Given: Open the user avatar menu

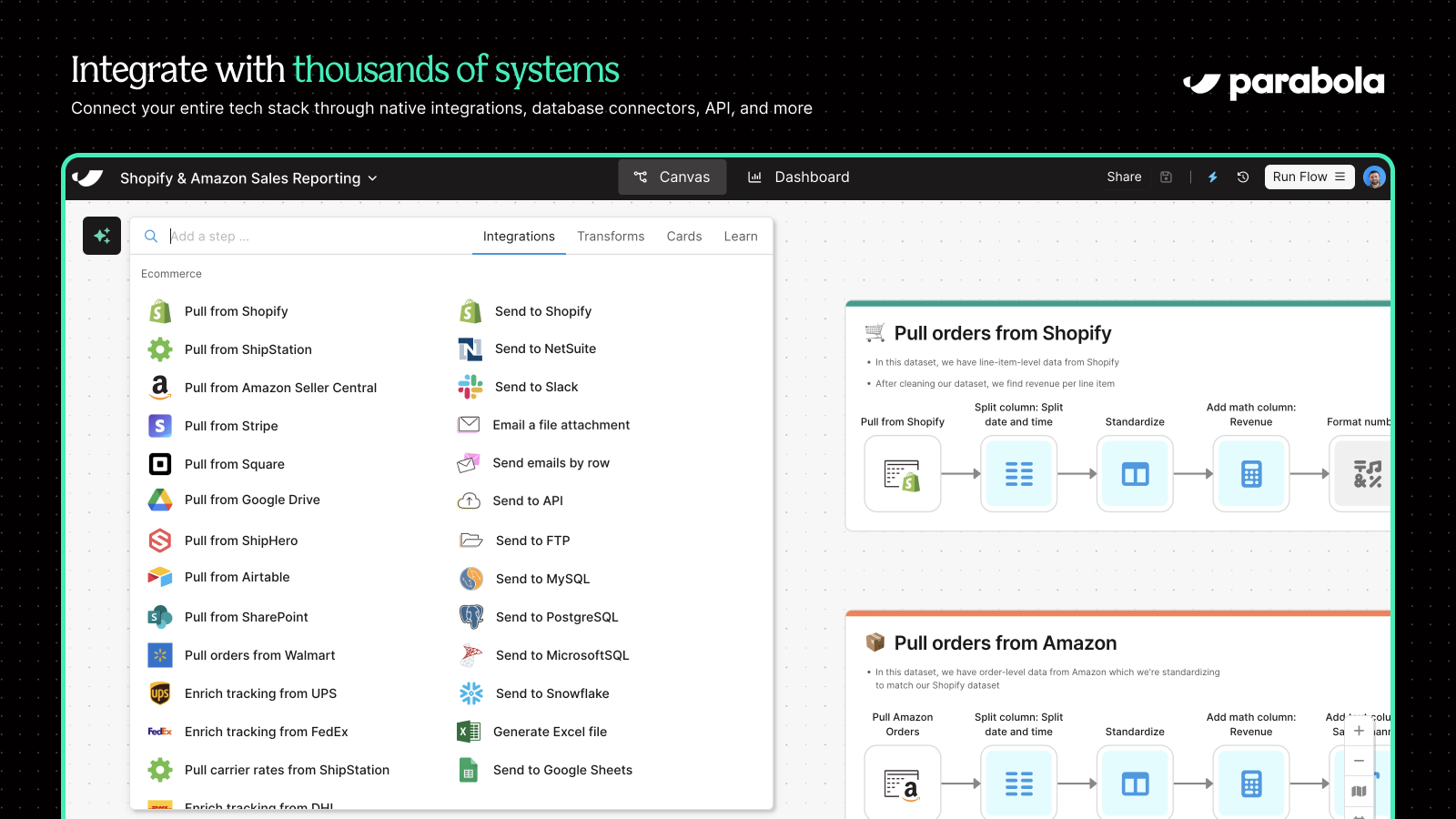Looking at the screenshot, I should pyautogui.click(x=1374, y=177).
